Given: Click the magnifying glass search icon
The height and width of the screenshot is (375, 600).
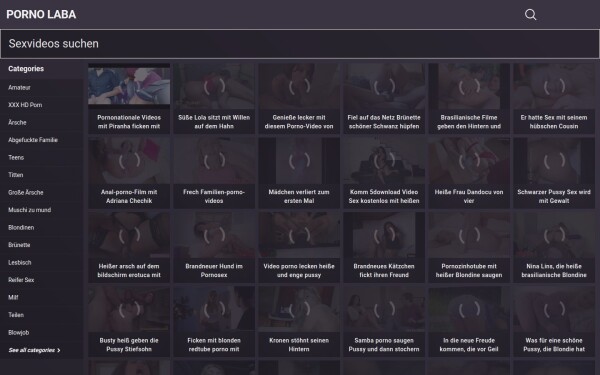Looking at the screenshot, I should pos(530,15).
